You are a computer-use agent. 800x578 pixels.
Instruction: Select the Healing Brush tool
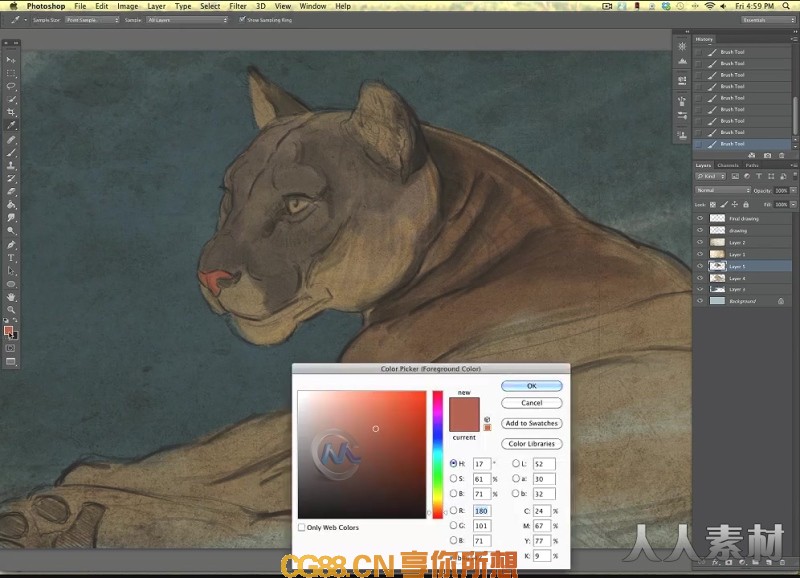point(11,139)
